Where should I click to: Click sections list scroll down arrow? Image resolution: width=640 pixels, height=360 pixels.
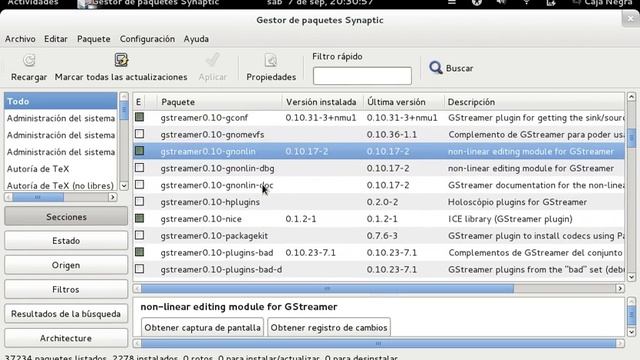tap(124, 185)
